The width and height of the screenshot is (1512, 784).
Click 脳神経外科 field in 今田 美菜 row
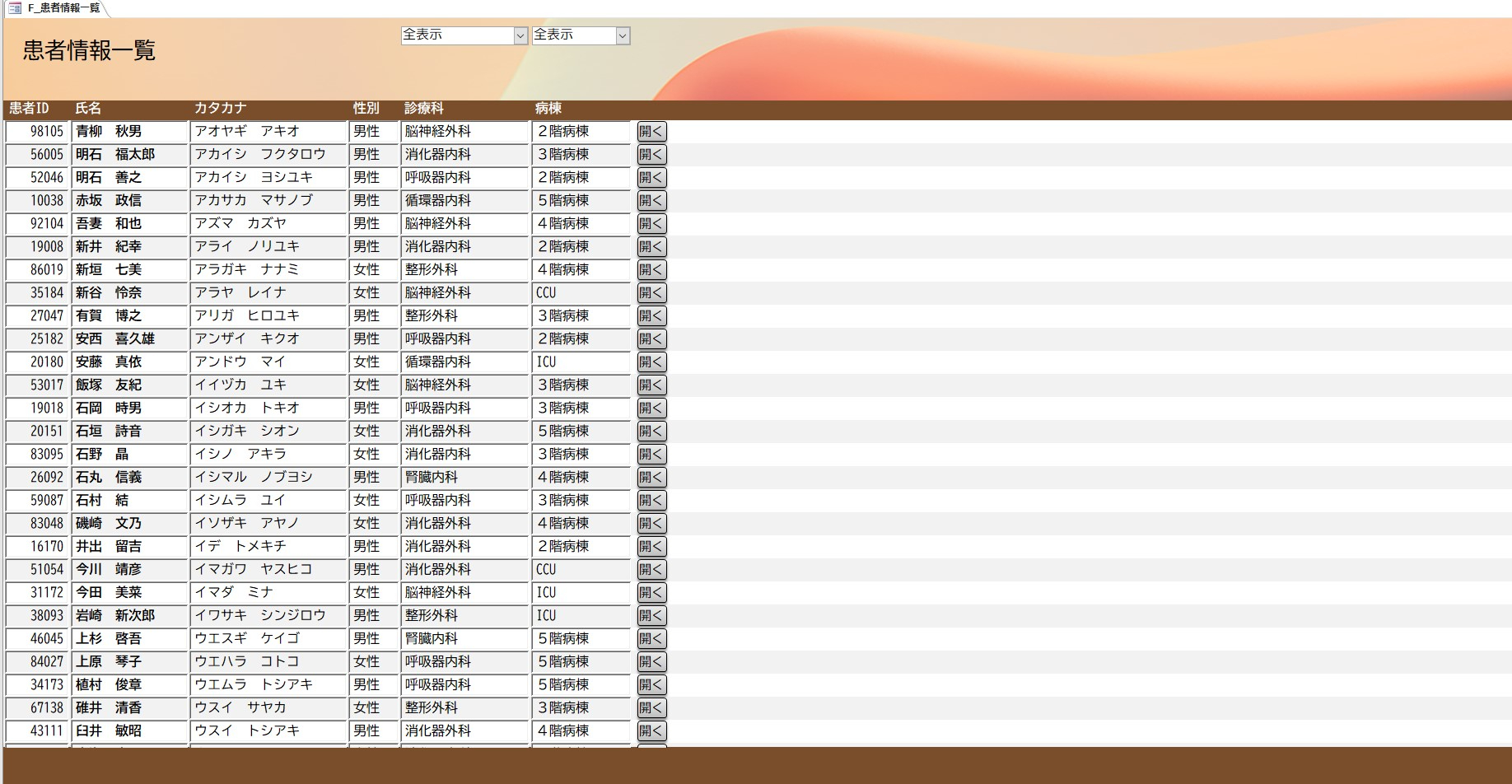pyautogui.click(x=464, y=592)
